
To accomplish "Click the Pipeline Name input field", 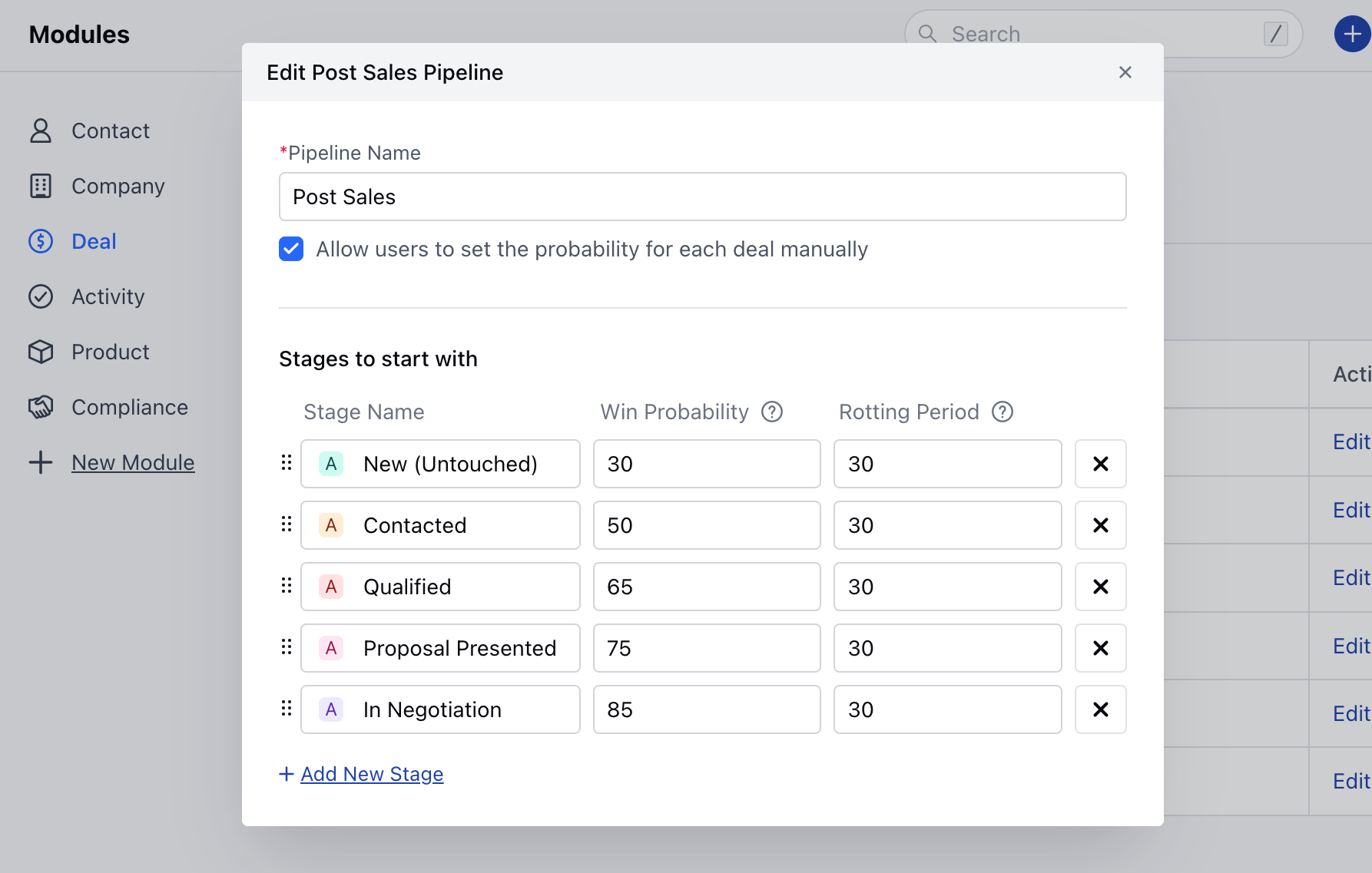I will pyautogui.click(x=702, y=197).
